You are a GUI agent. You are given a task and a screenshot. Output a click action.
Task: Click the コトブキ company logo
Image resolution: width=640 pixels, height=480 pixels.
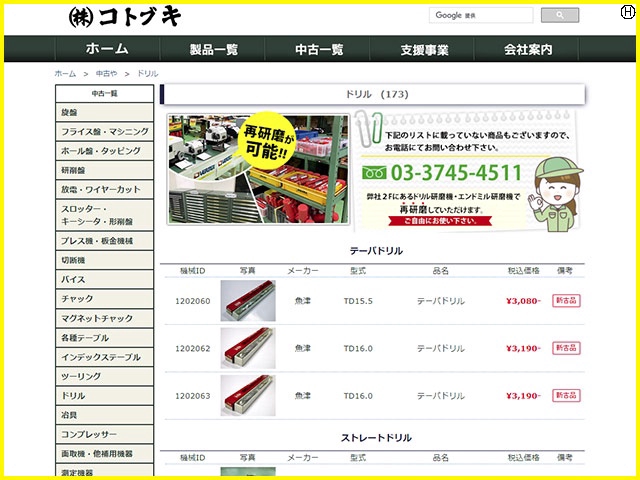tap(125, 16)
